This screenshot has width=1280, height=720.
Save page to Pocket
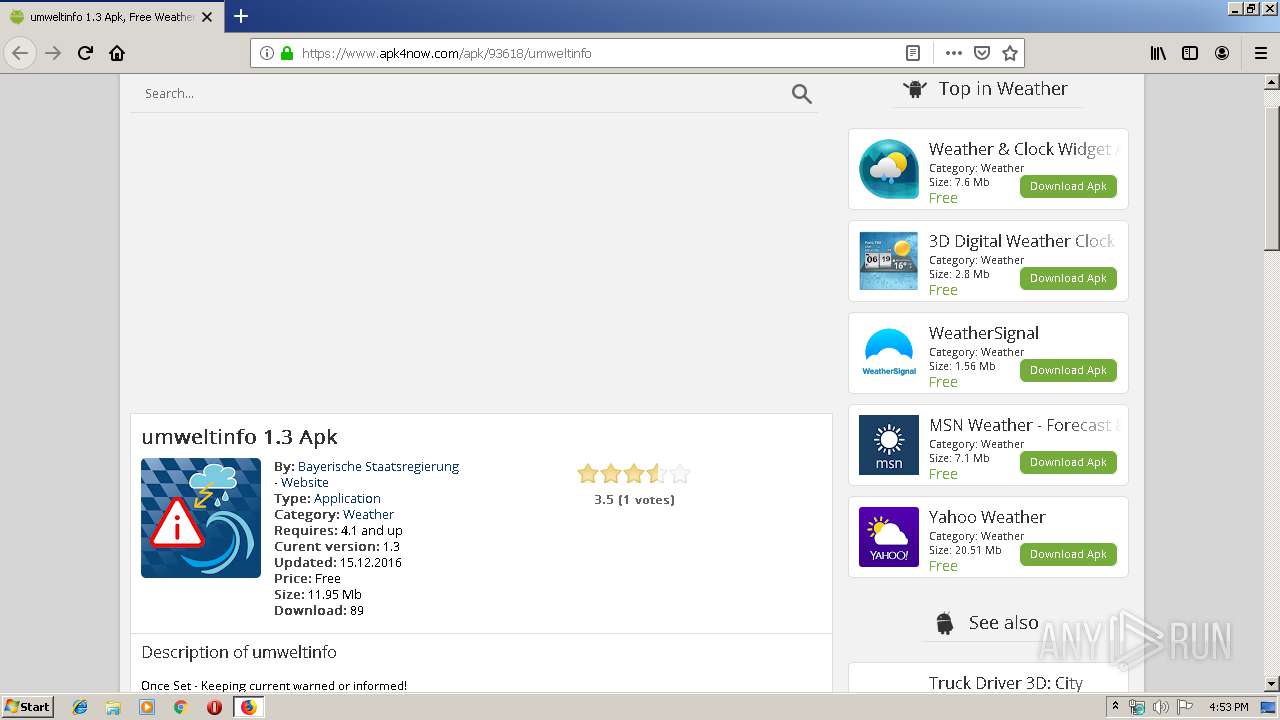[x=982, y=53]
